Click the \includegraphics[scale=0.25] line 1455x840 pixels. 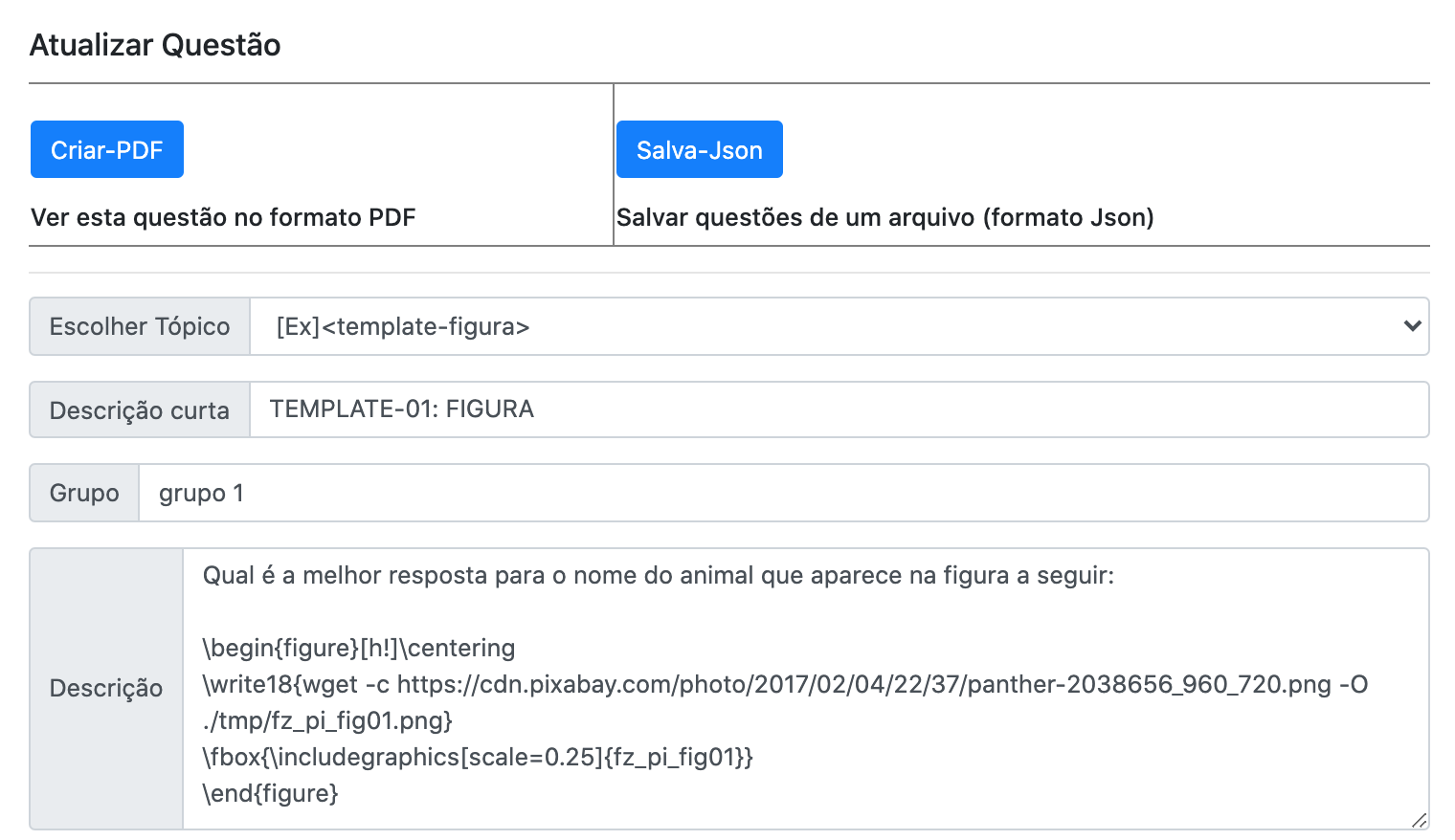(x=478, y=757)
